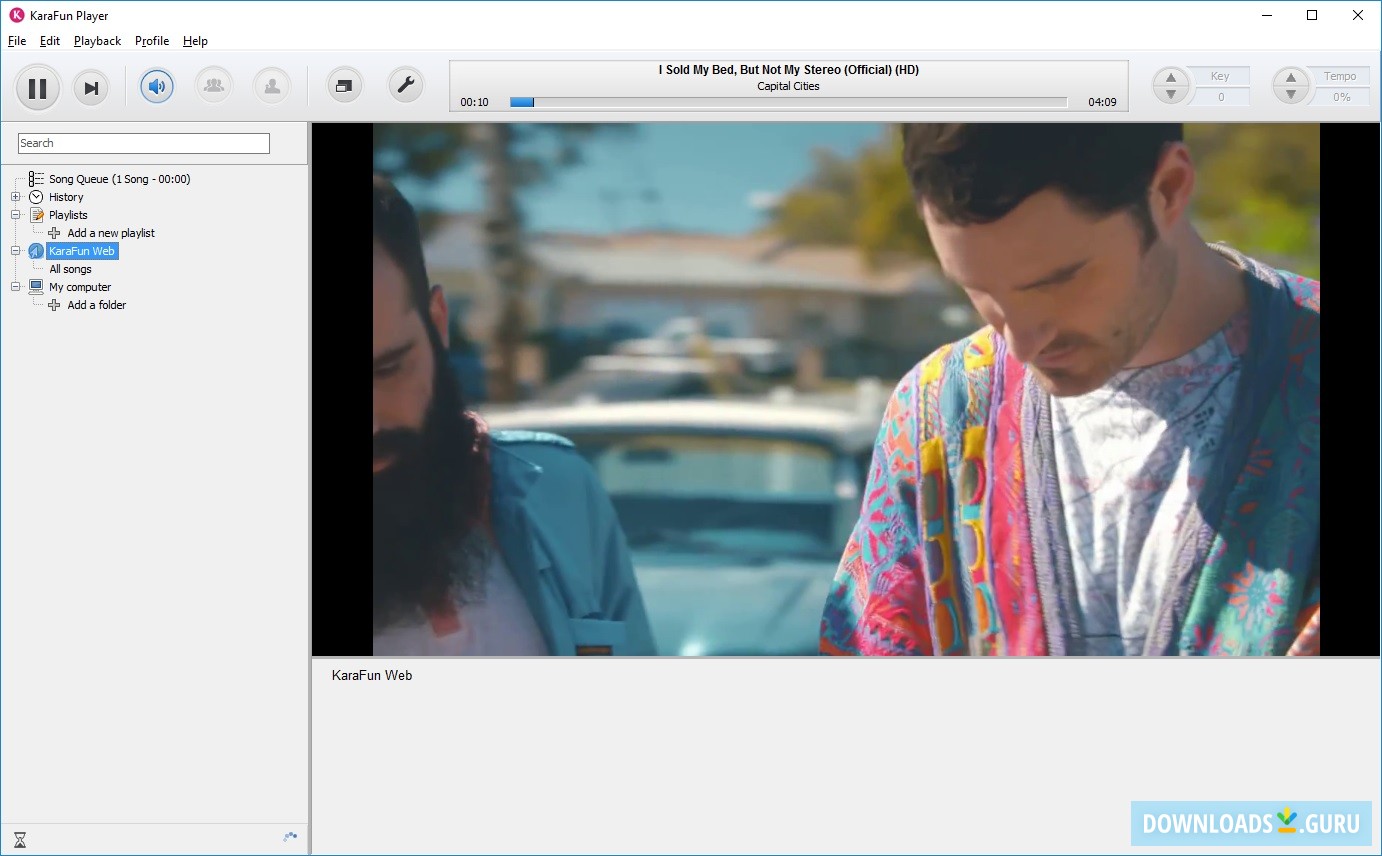Lower the Tempo with down arrow
Screen dimensions: 1382x856
[1290, 95]
